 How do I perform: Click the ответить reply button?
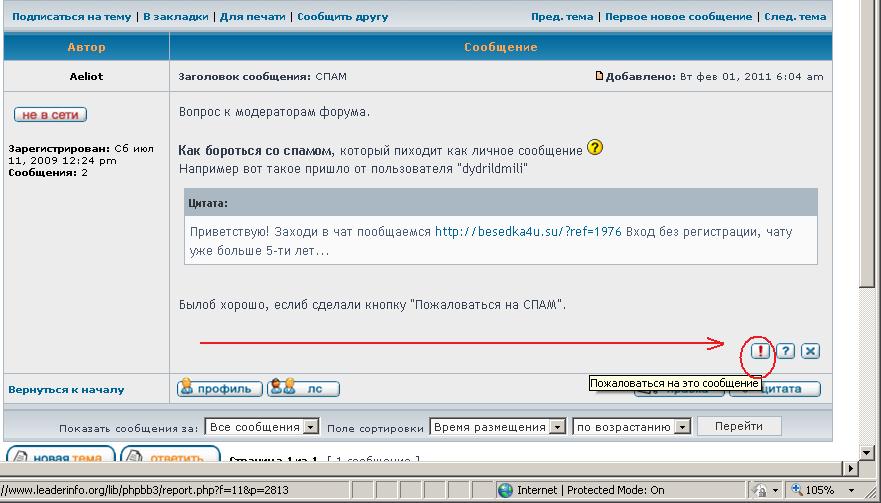point(170,454)
